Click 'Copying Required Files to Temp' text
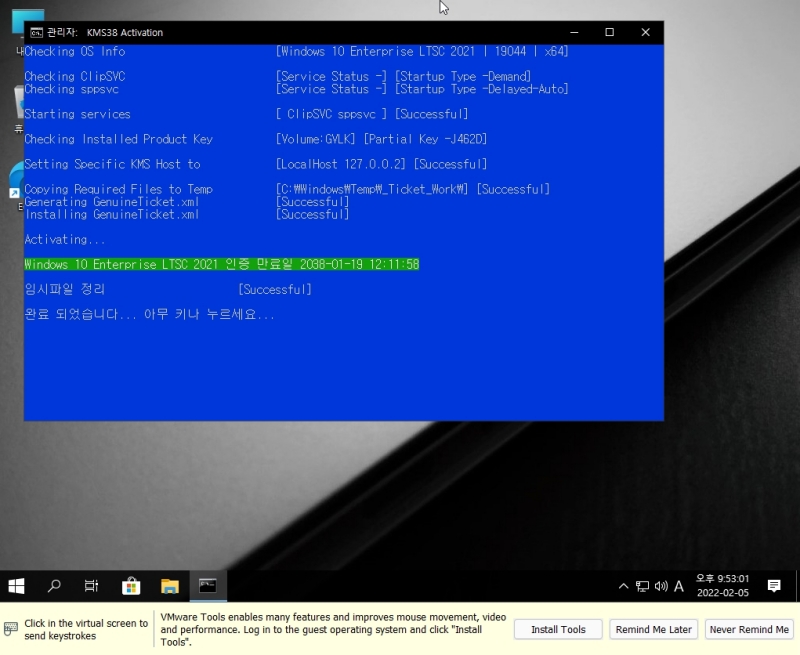800x655 pixels. 118,189
